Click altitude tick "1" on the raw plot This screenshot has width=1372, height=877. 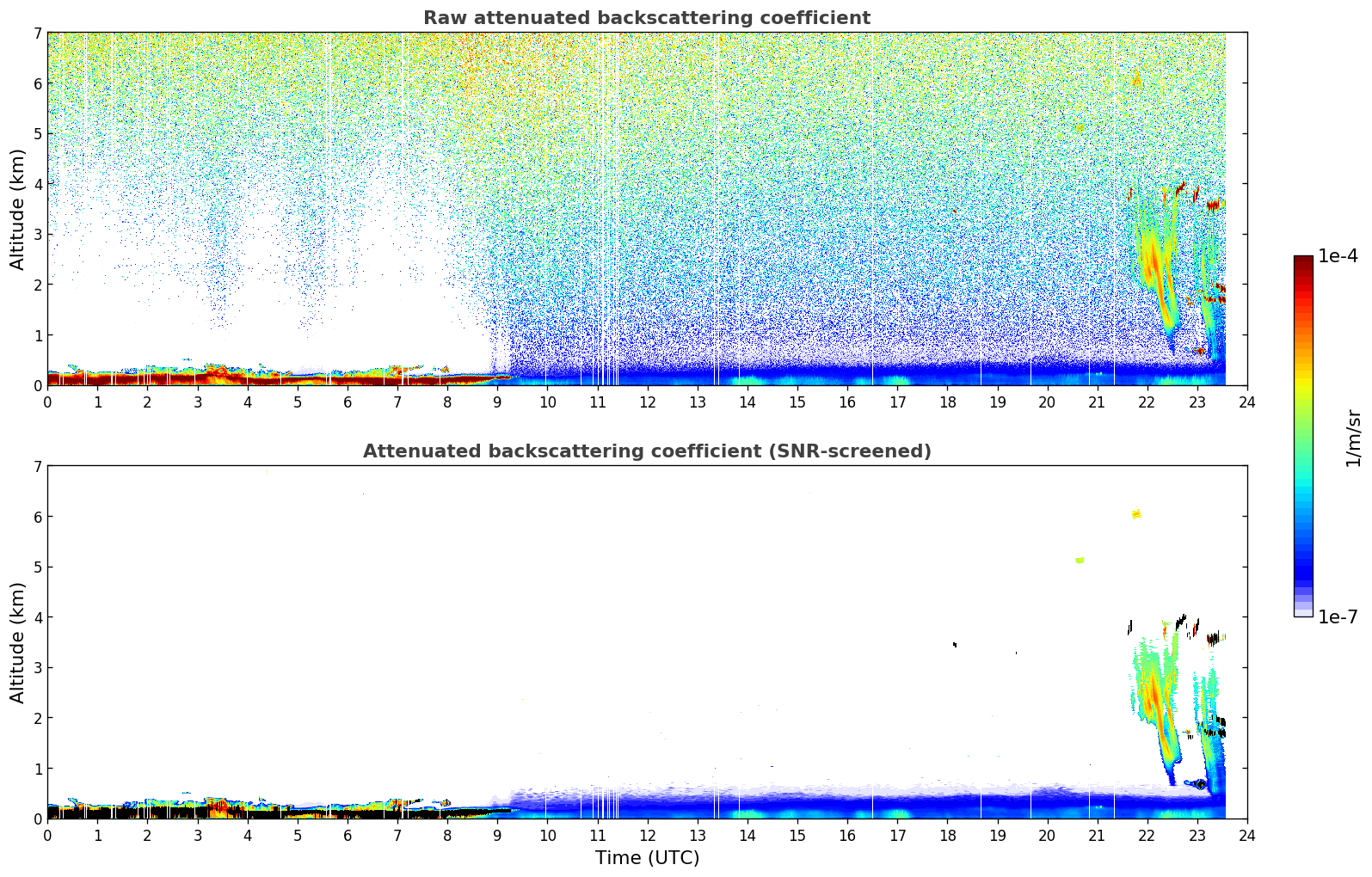point(37,335)
